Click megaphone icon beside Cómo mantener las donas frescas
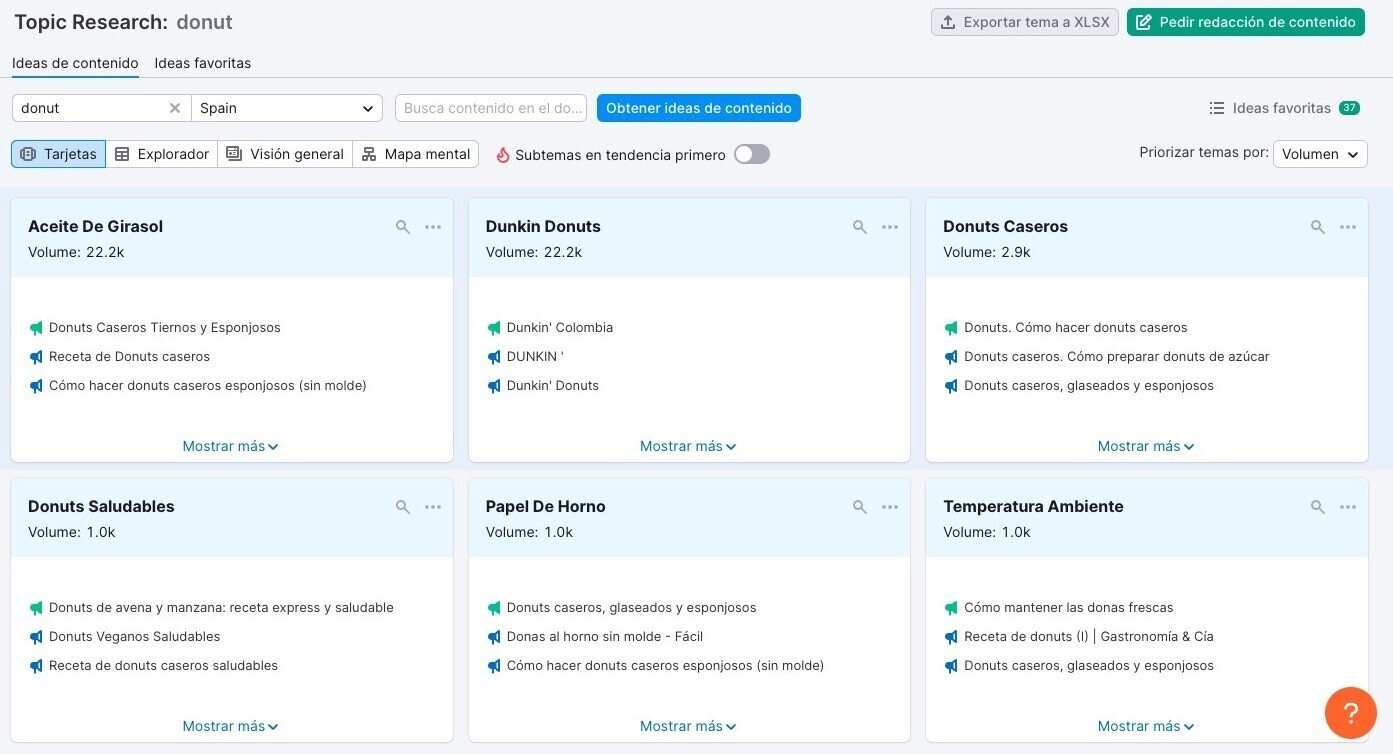The height and width of the screenshot is (754, 1393). (951, 608)
